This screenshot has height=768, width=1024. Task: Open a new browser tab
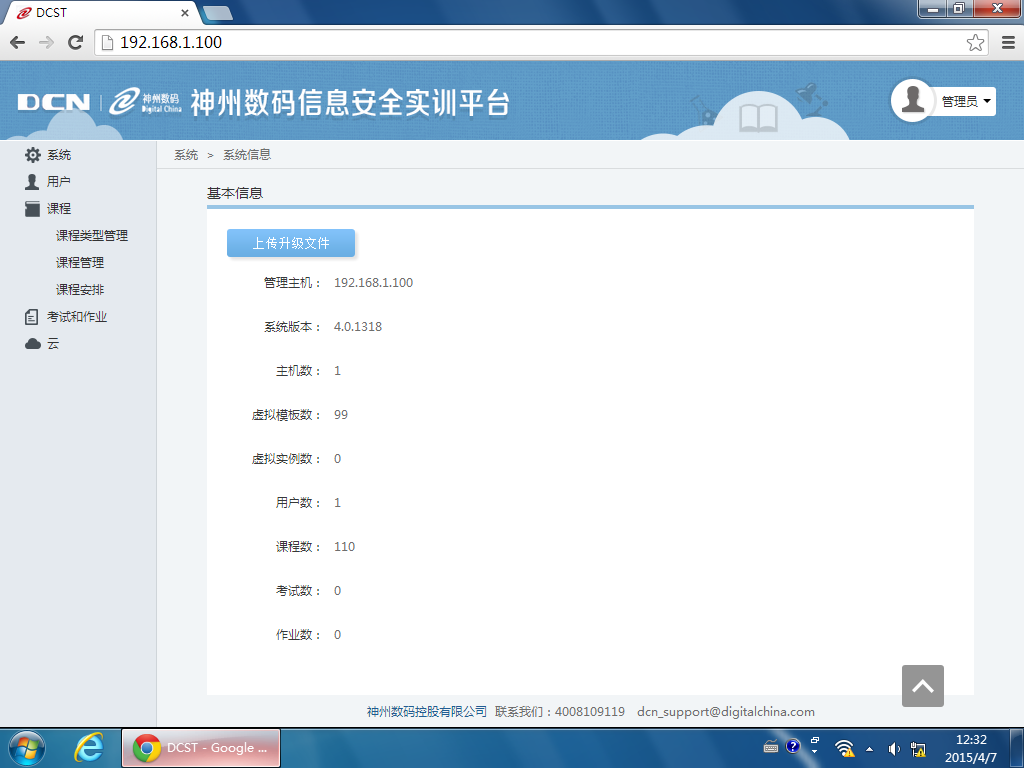[x=217, y=12]
